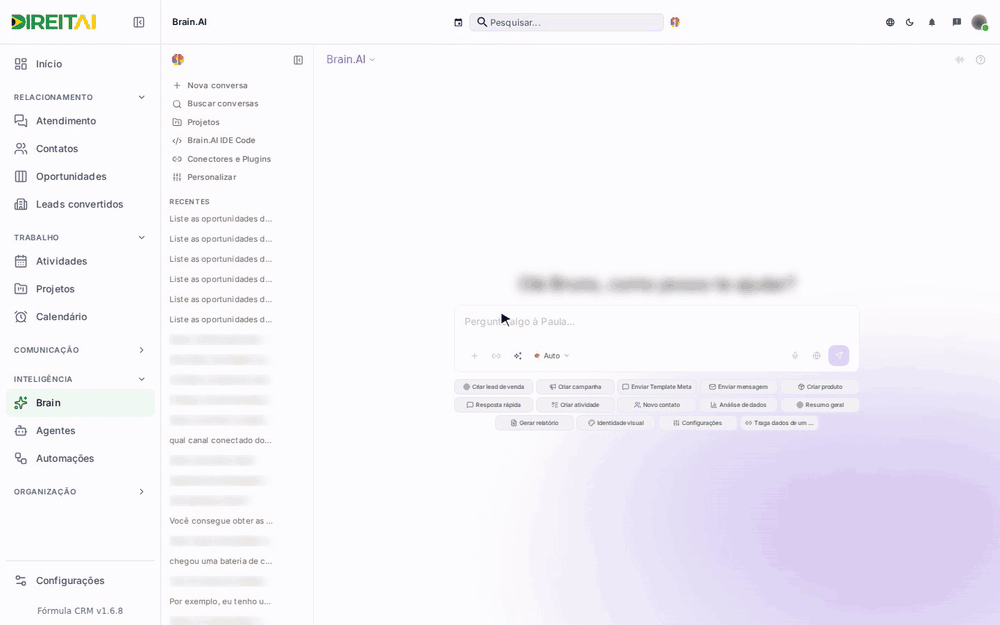Click the sparkles icon in the prompt box
This screenshot has height=625, width=1000.
pos(518,356)
